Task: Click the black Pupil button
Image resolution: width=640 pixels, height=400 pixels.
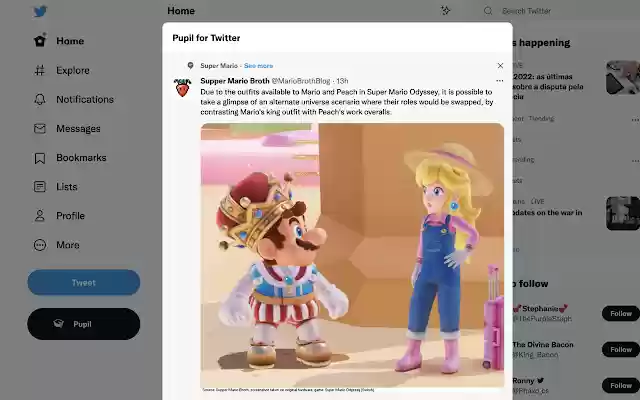Action: point(84,324)
